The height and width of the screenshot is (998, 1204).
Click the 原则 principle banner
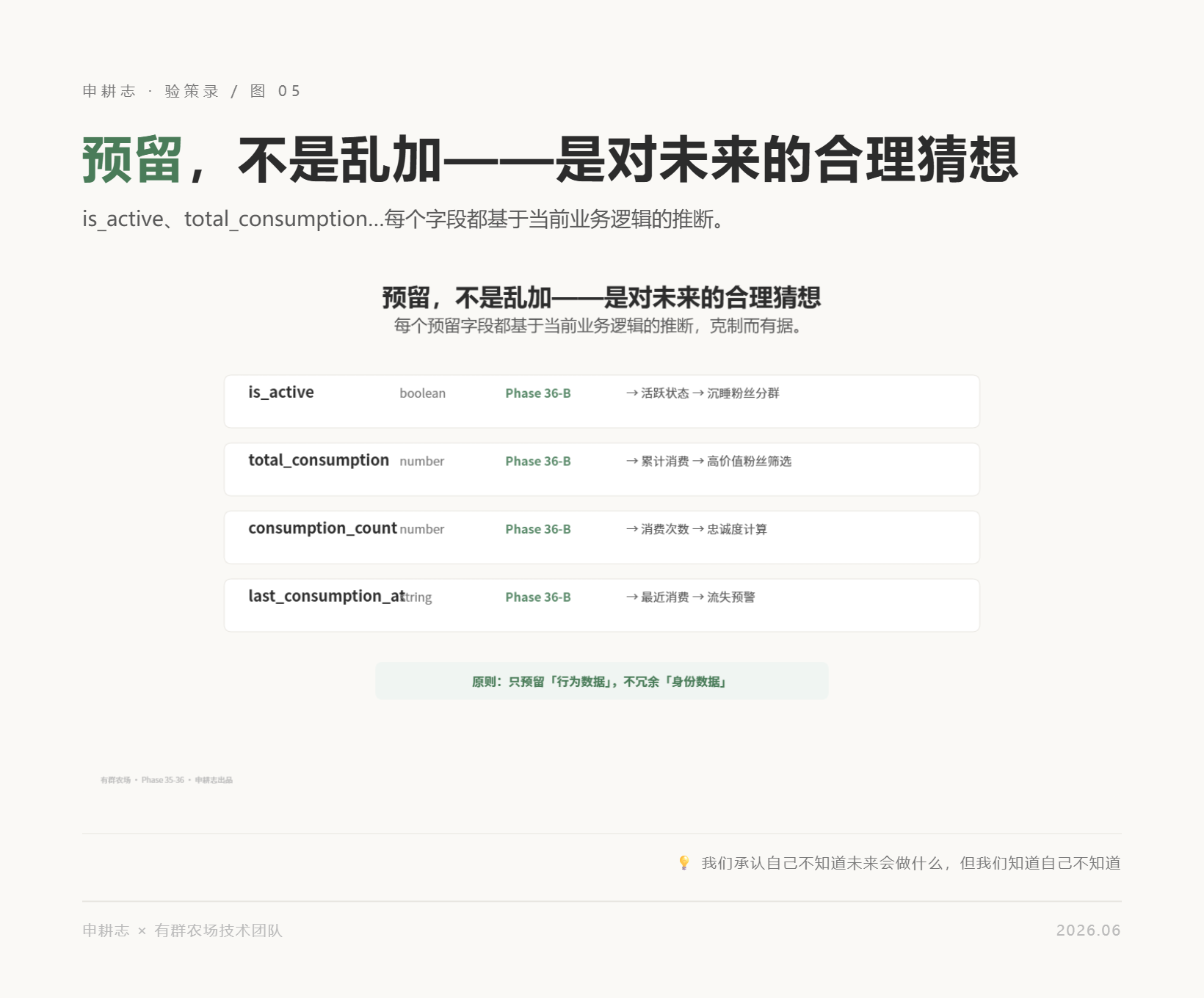[602, 681]
